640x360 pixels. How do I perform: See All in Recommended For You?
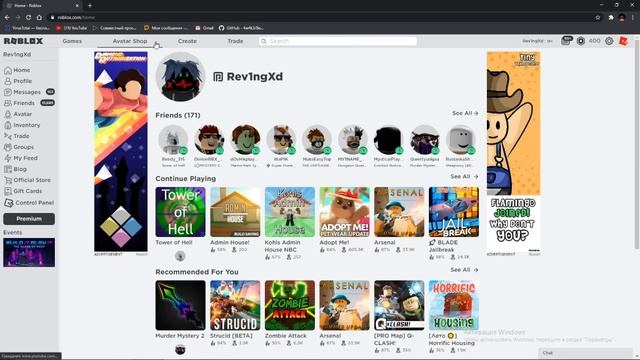point(464,270)
